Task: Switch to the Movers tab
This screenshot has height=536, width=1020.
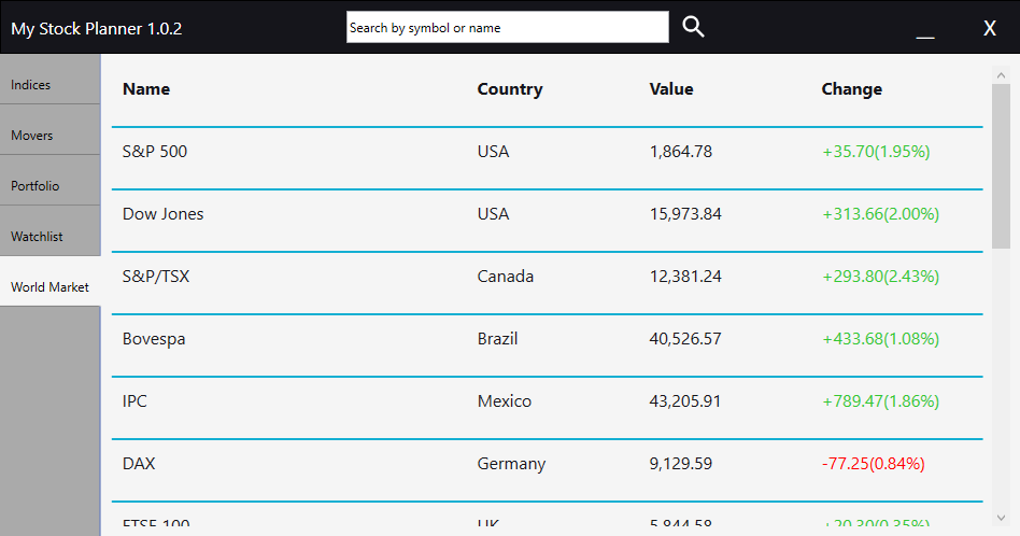Action: point(50,129)
